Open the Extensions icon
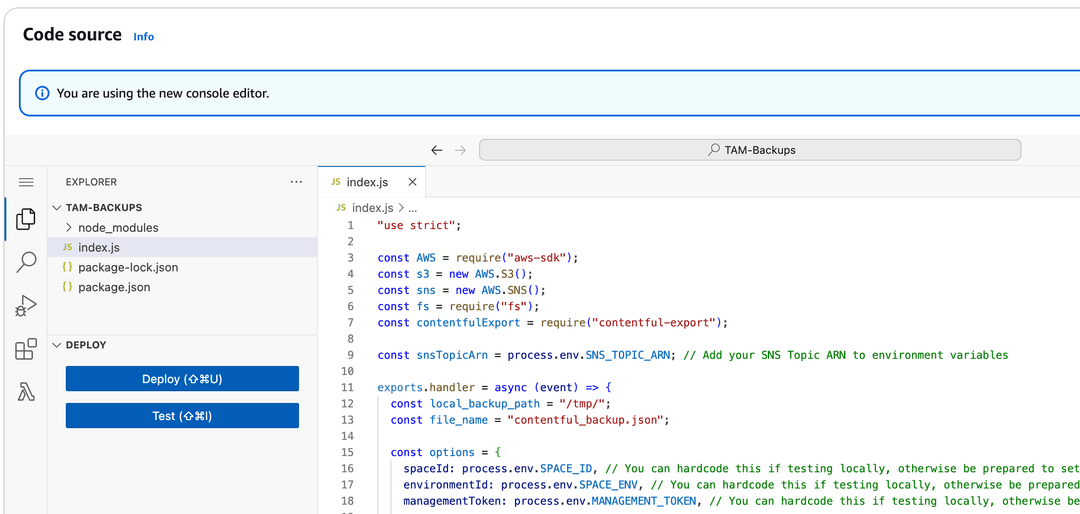 pyautogui.click(x=26, y=349)
